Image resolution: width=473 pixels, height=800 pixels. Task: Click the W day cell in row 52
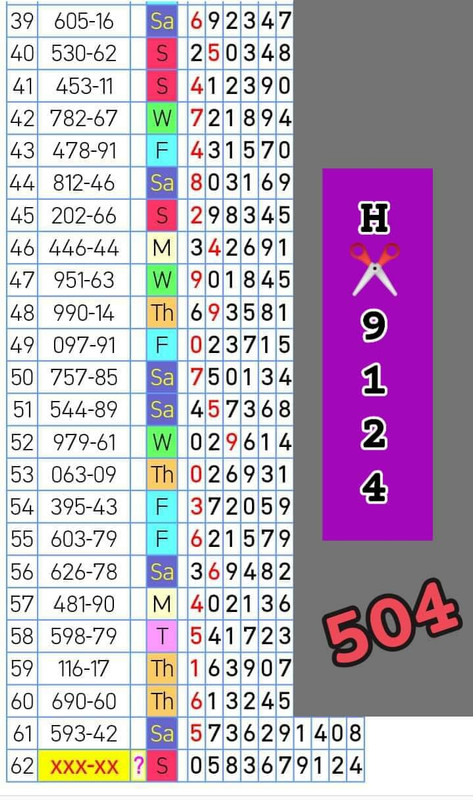coord(162,442)
